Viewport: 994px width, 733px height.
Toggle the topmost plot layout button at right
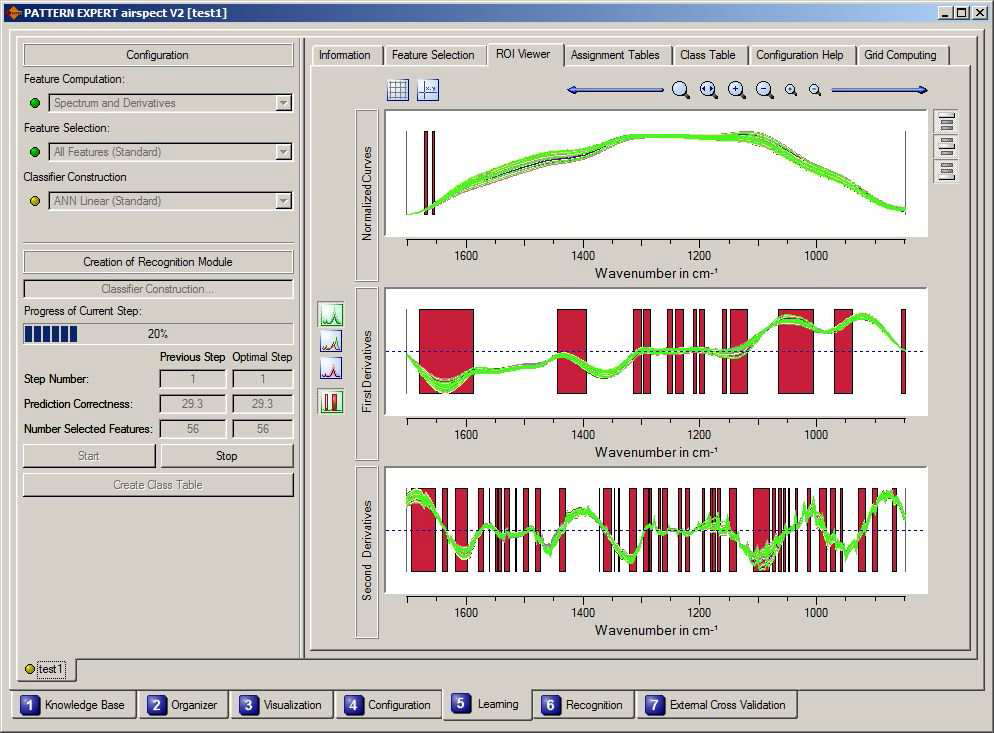(x=946, y=122)
